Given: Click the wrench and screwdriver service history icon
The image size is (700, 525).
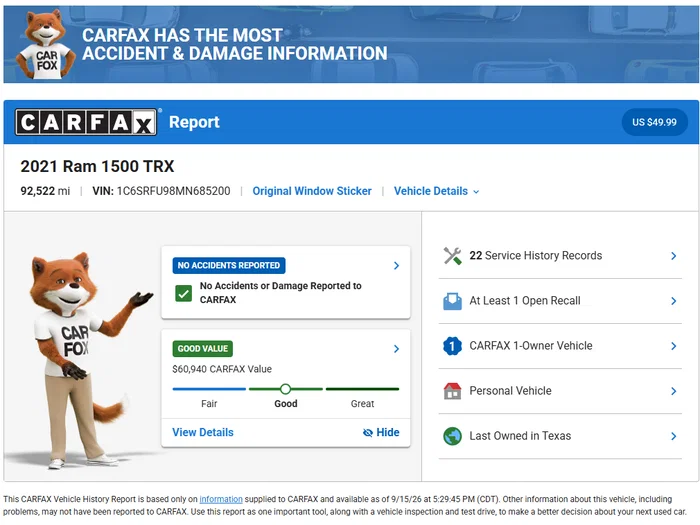Looking at the screenshot, I should pos(452,256).
